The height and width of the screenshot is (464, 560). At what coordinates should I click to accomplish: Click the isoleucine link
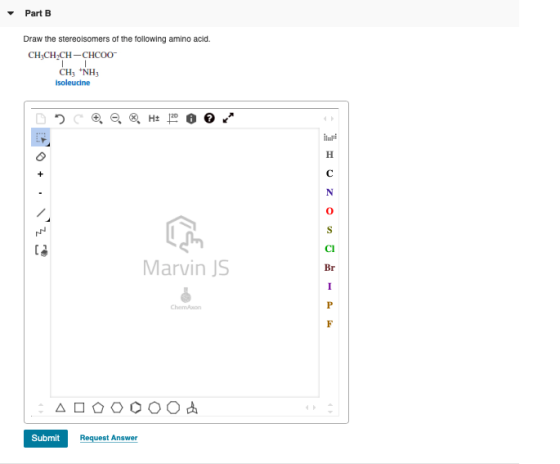(72, 83)
